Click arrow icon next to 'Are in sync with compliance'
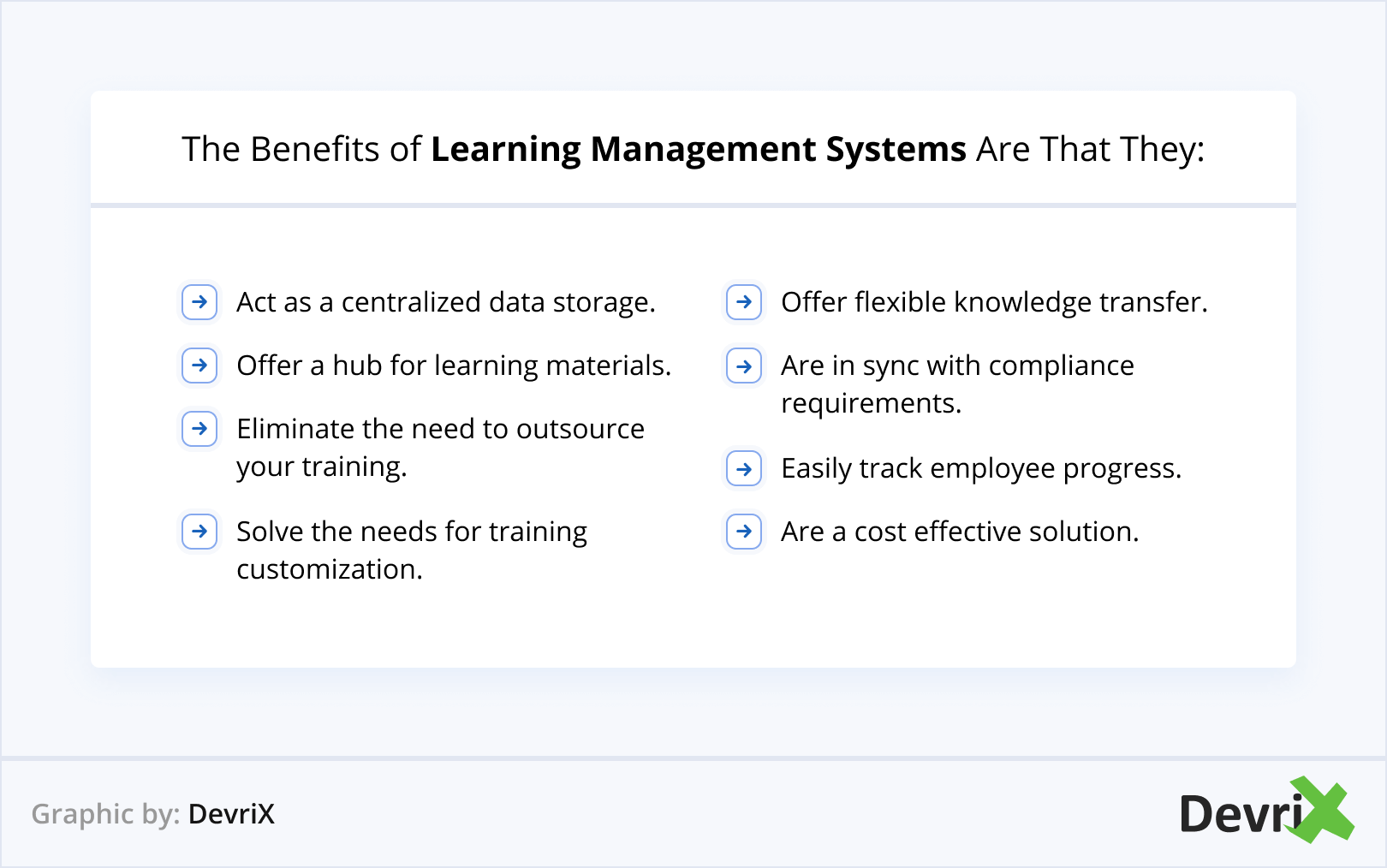Image resolution: width=1387 pixels, height=868 pixels. 744,366
